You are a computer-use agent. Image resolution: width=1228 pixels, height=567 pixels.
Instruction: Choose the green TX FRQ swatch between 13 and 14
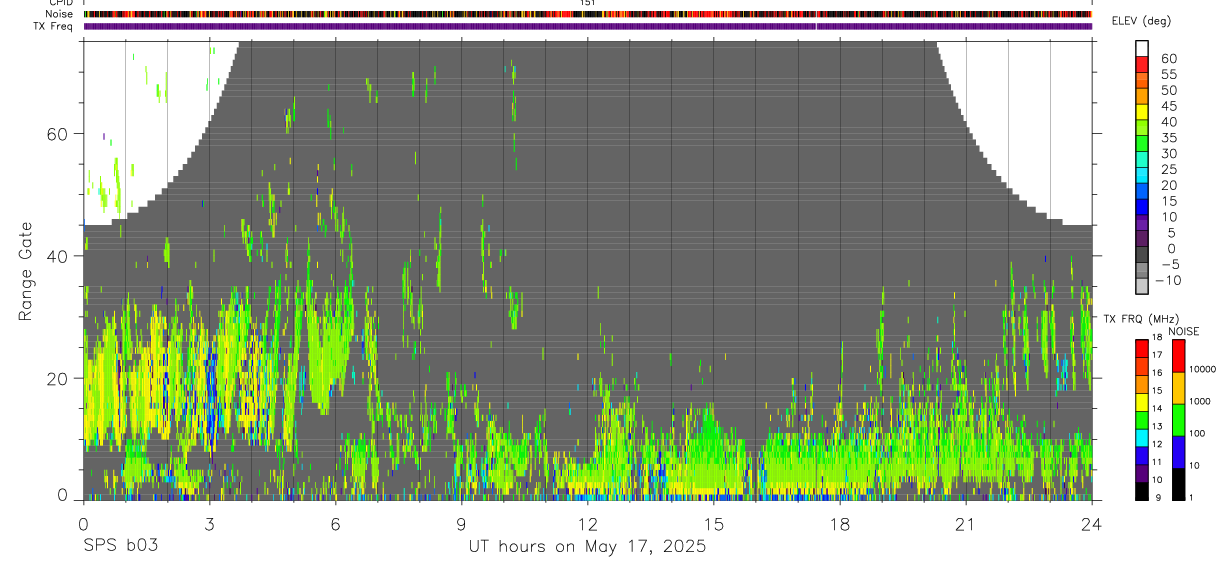(x=1142, y=419)
